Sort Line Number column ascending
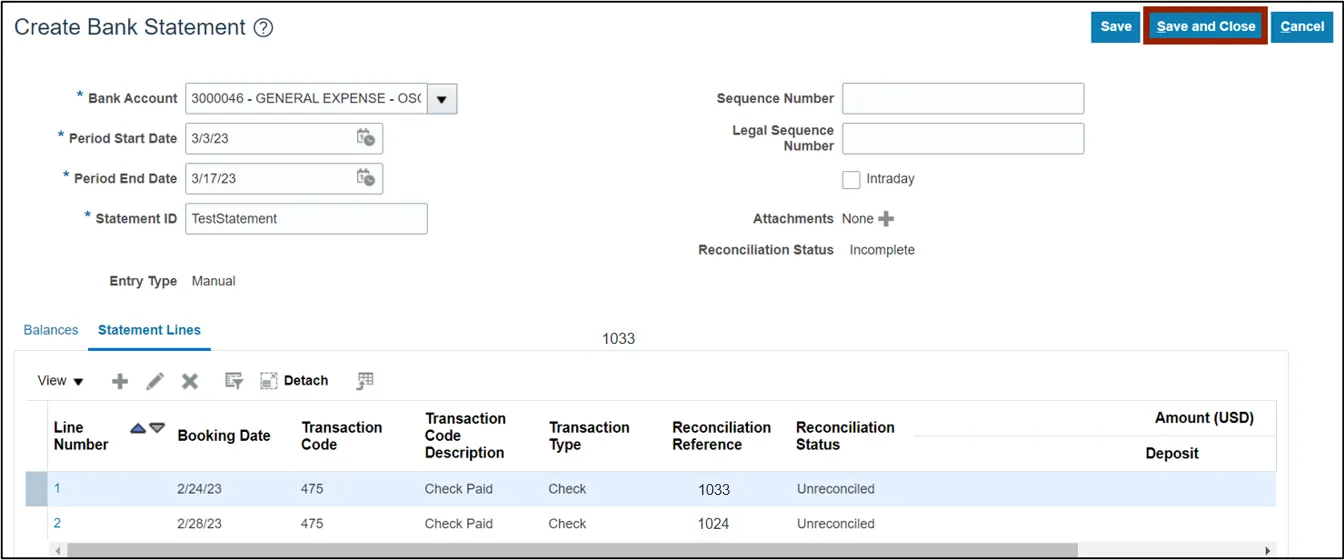Image resolution: width=1344 pixels, height=560 pixels. click(138, 428)
